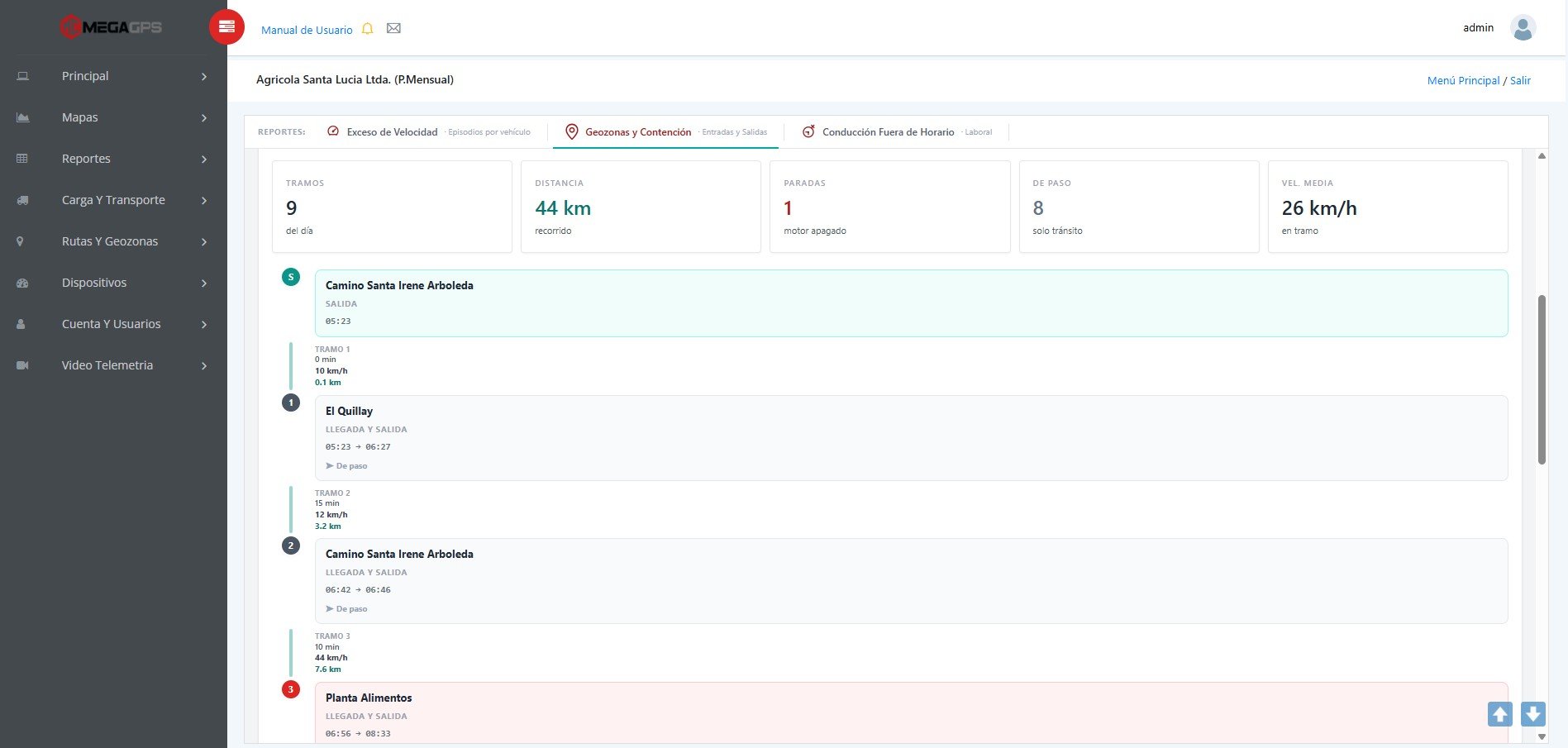Click the location pin icon for Geozonas
1568x748 pixels.
(571, 131)
